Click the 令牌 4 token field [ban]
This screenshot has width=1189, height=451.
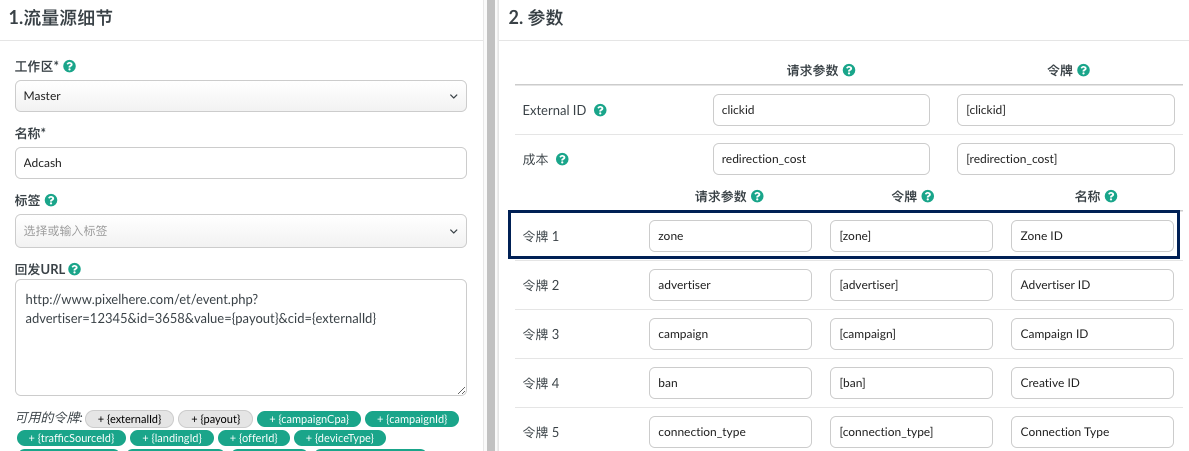pos(911,383)
